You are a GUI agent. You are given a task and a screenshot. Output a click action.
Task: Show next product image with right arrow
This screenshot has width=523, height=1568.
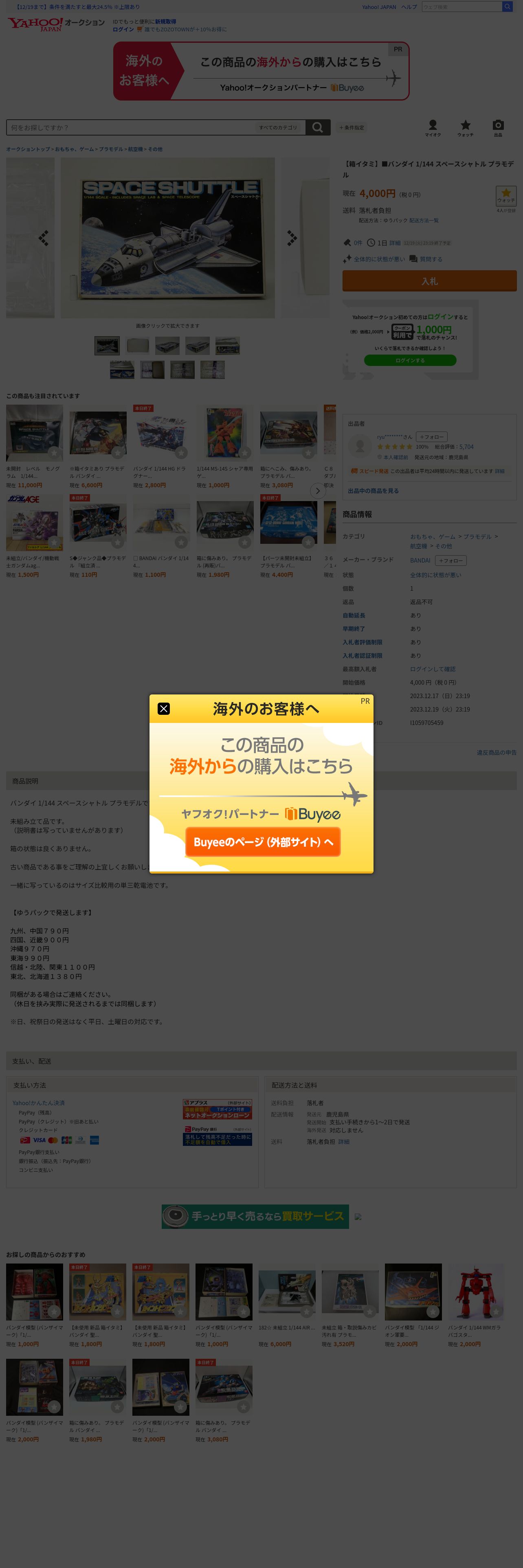(292, 238)
